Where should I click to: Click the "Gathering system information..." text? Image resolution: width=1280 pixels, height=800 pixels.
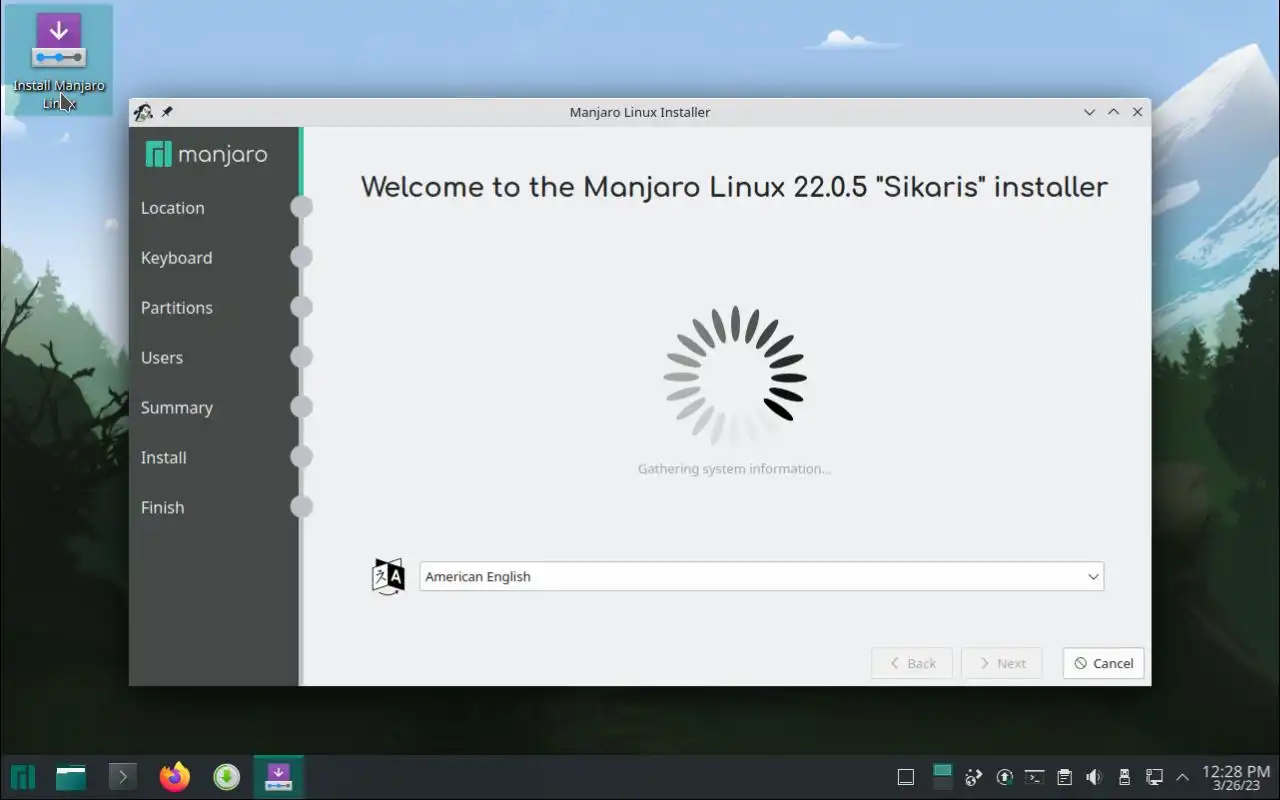coord(734,469)
